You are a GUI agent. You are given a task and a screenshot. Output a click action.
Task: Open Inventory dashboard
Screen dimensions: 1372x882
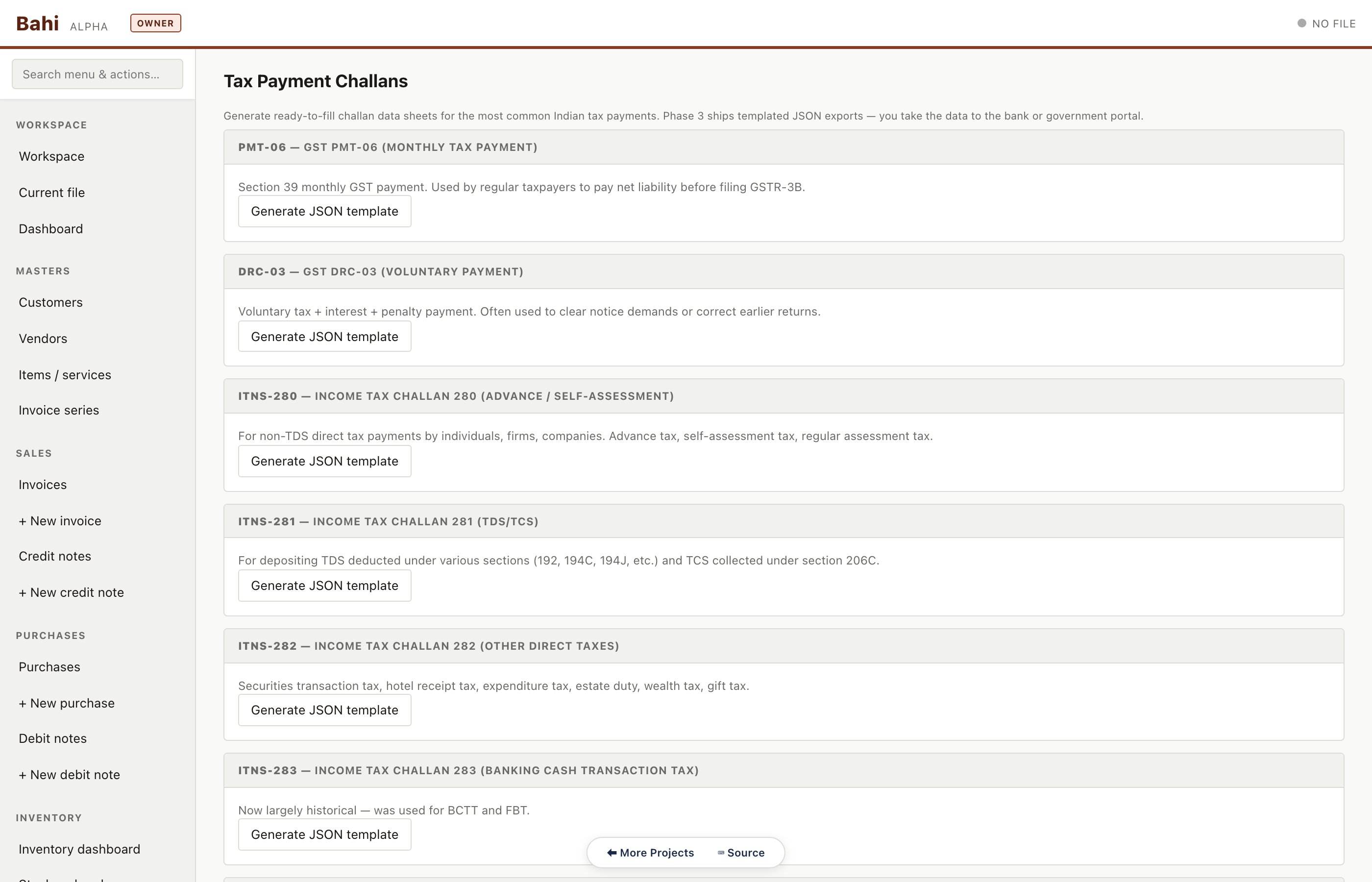[x=79, y=849]
